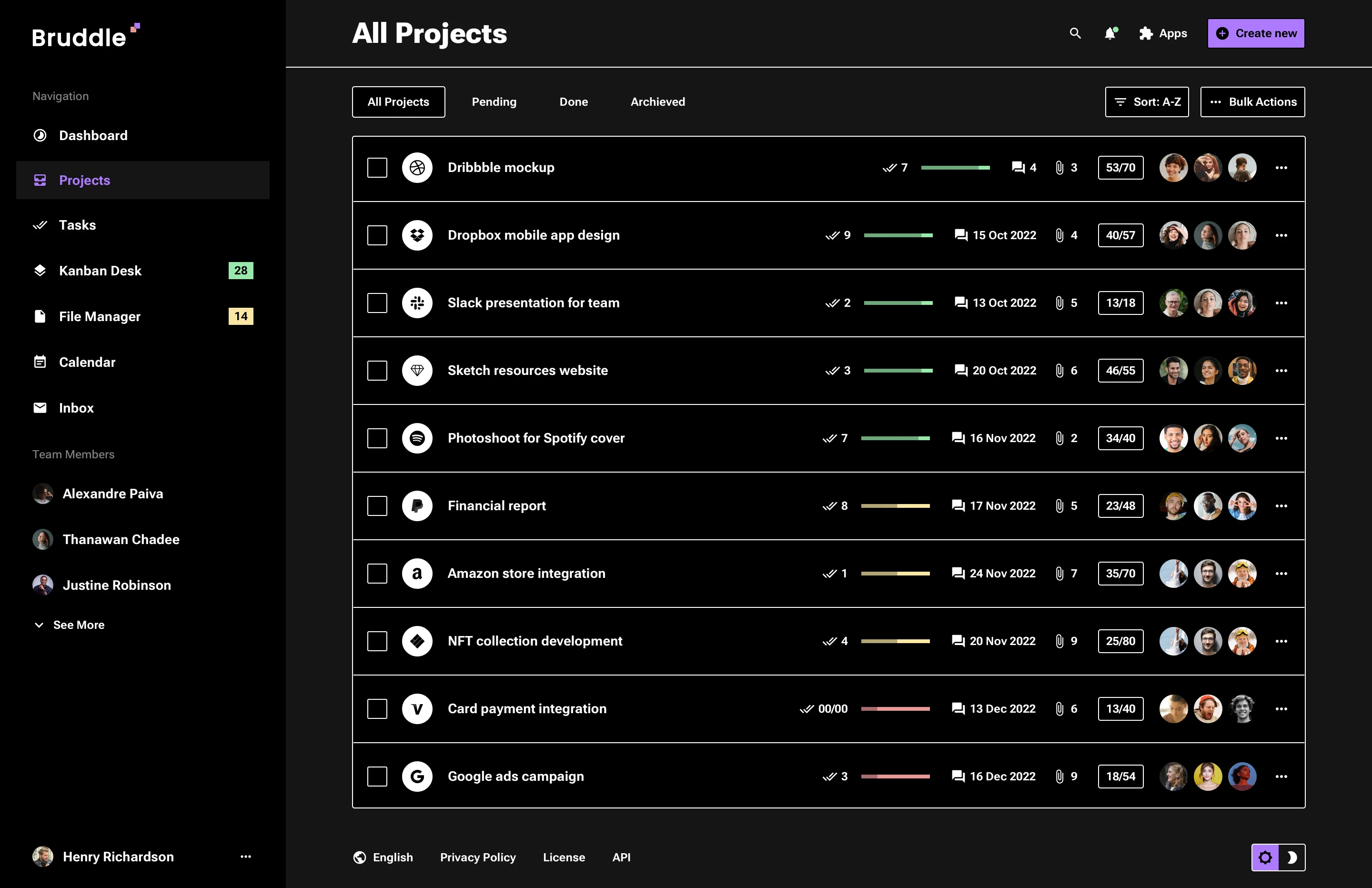Click the Spotify icon for the photoshoot project
This screenshot has width=1372, height=888.
pyautogui.click(x=417, y=438)
